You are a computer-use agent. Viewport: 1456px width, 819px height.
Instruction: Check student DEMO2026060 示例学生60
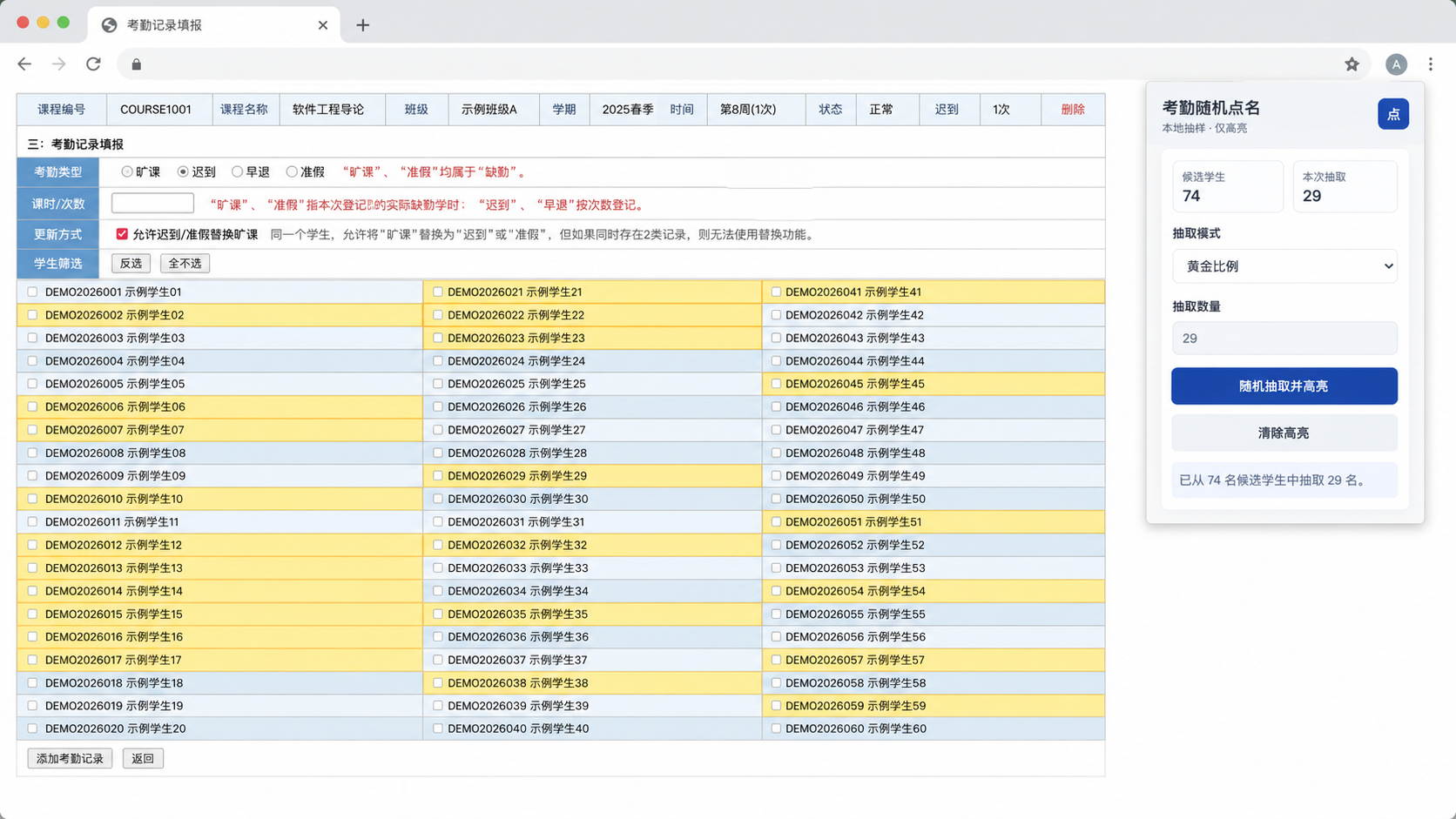(x=776, y=728)
